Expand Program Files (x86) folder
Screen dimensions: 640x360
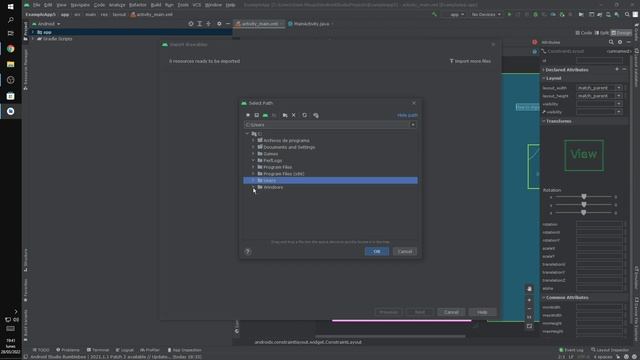253,174
